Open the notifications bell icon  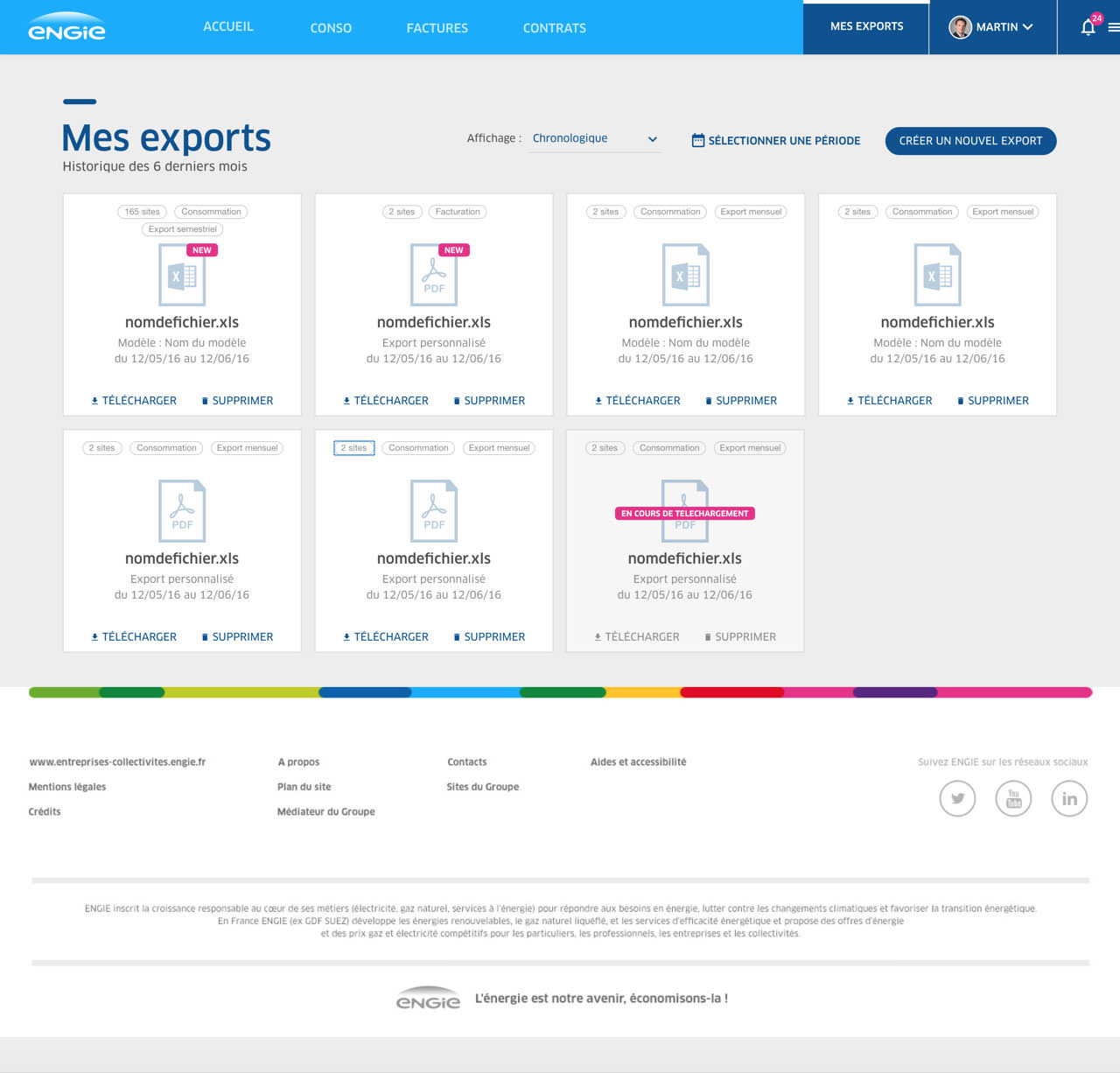[x=1088, y=27]
